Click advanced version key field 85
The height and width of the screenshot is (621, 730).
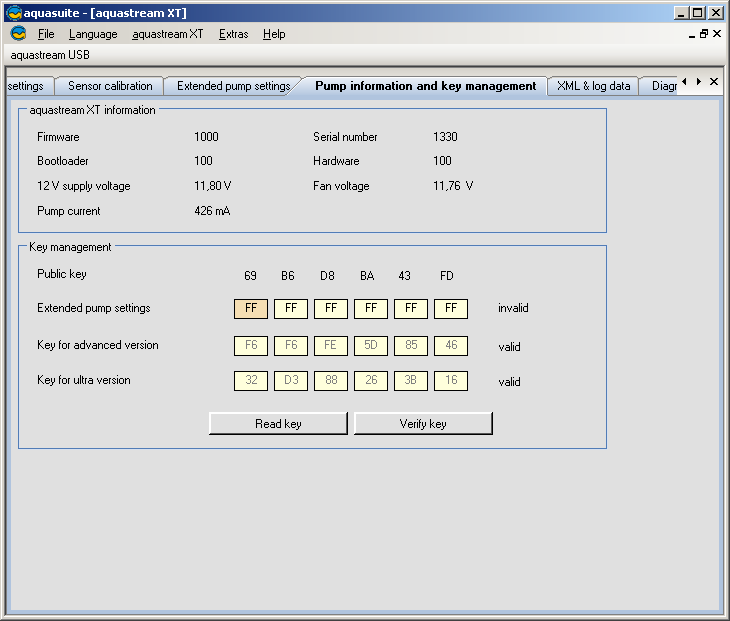[411, 345]
